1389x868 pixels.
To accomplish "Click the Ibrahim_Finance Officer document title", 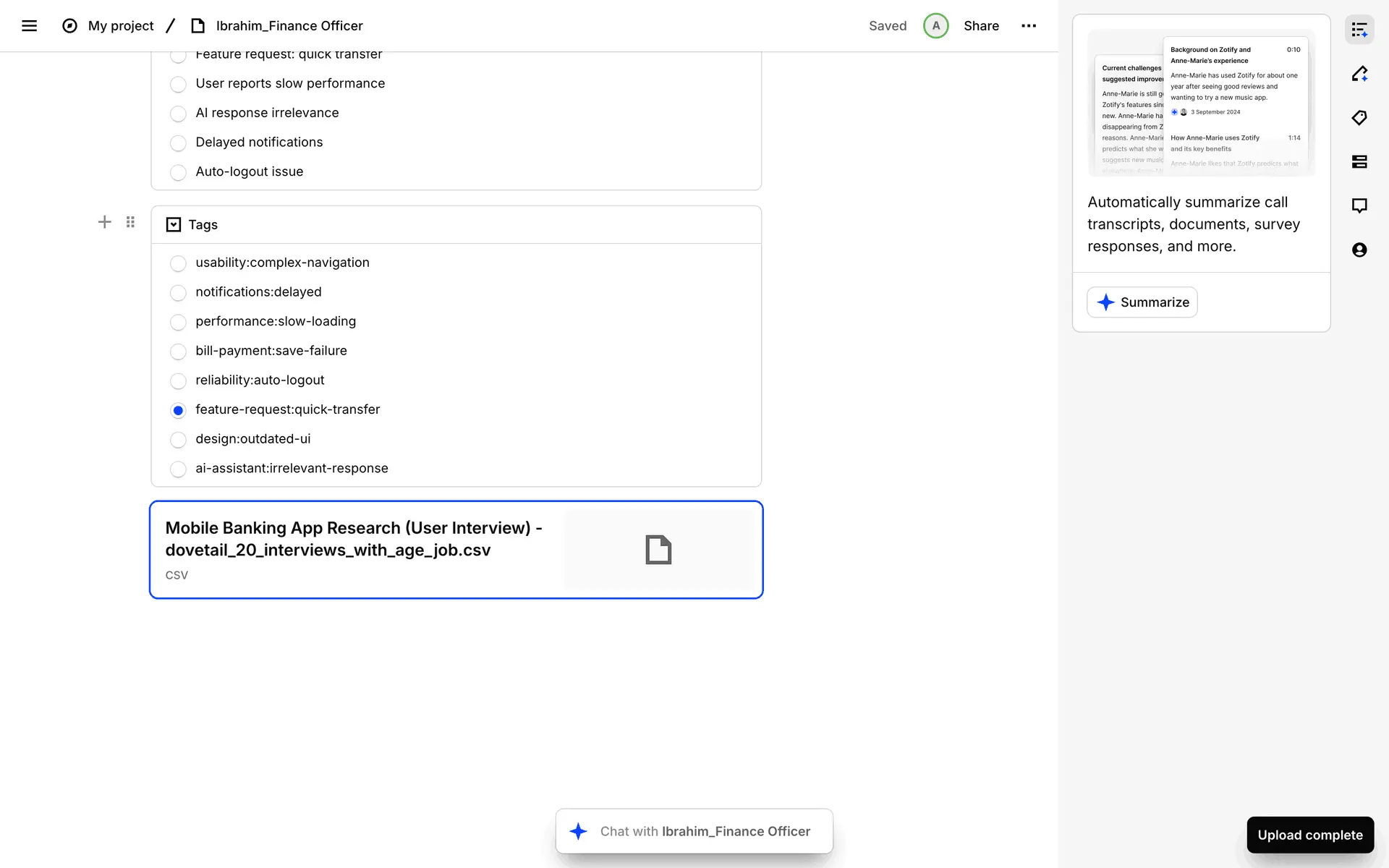I will [289, 26].
